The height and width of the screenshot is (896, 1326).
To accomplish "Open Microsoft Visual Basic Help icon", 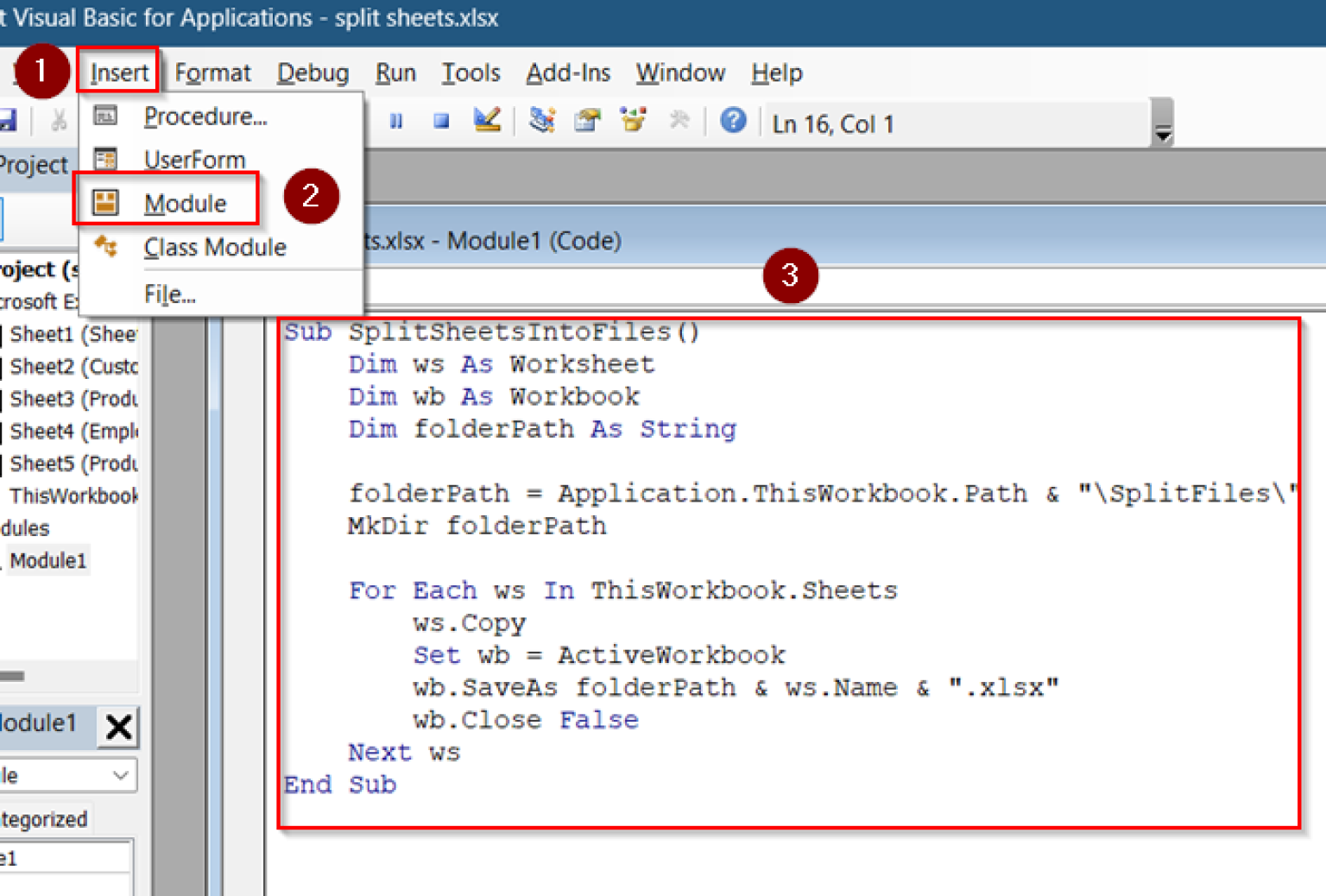I will point(733,122).
